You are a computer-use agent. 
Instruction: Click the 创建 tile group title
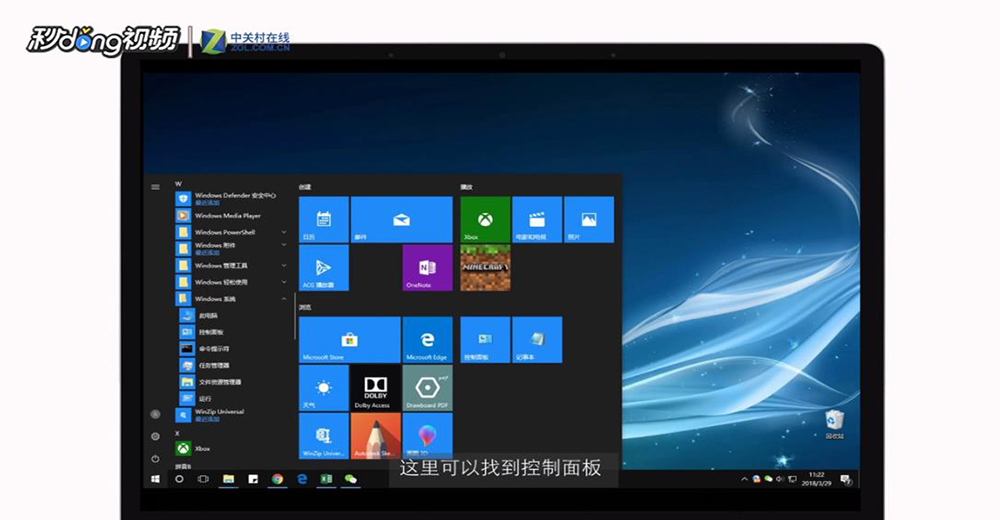click(x=305, y=187)
